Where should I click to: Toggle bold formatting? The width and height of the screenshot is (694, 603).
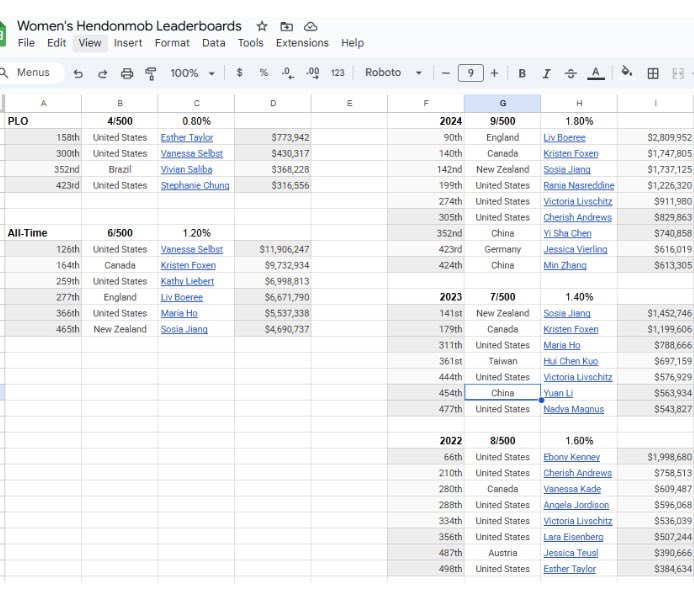tap(522, 73)
